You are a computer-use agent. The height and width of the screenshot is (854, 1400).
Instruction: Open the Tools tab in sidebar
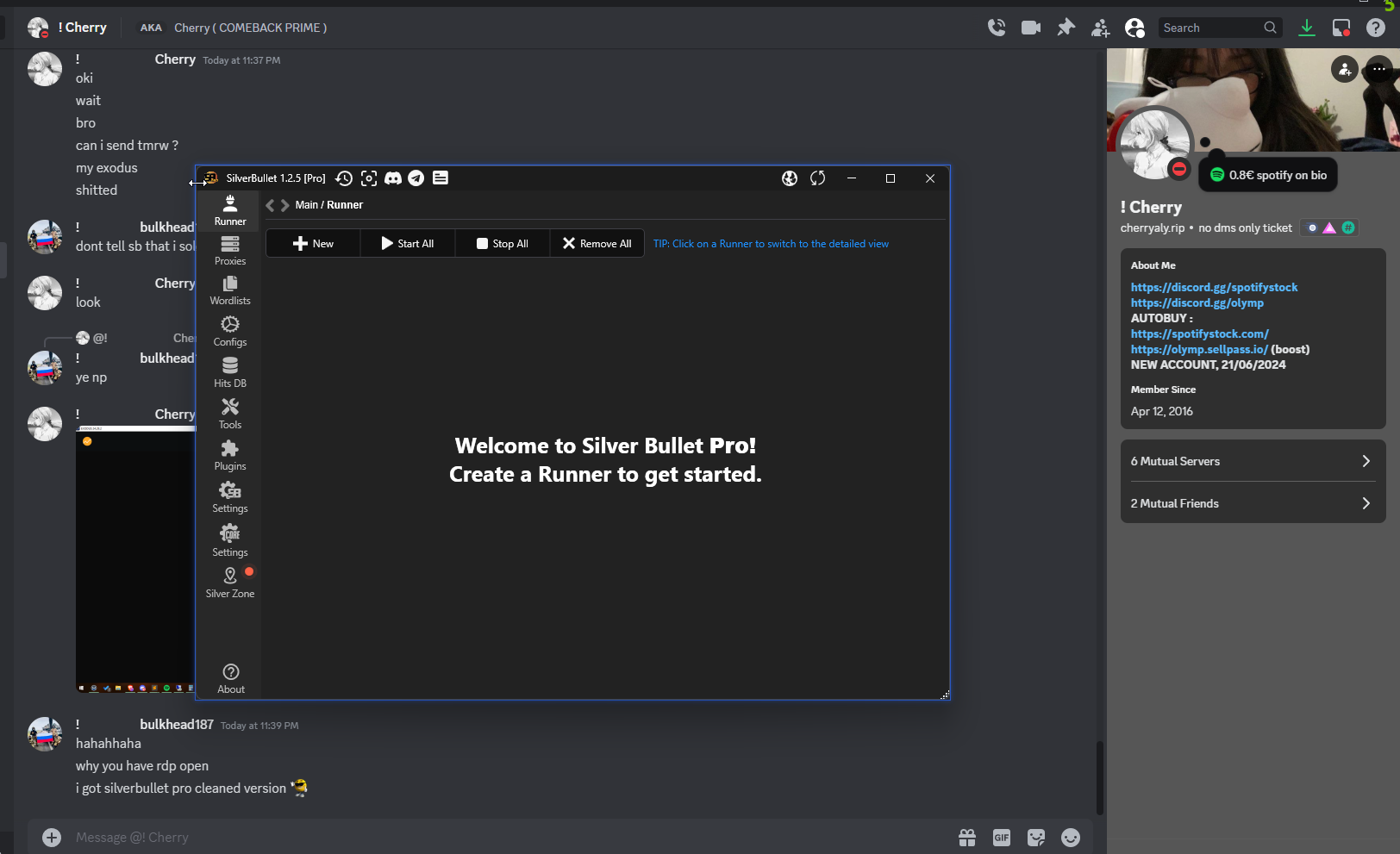[x=230, y=415]
